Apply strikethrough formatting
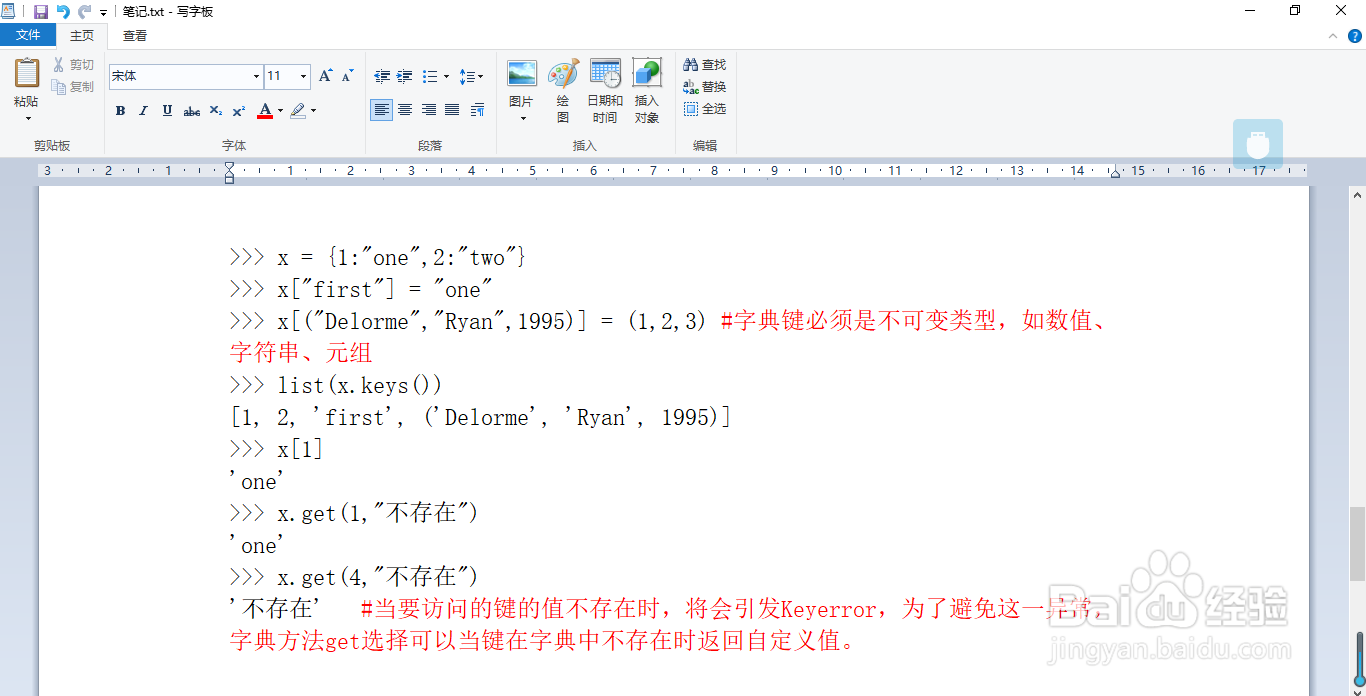The height and width of the screenshot is (696, 1366). 191,111
